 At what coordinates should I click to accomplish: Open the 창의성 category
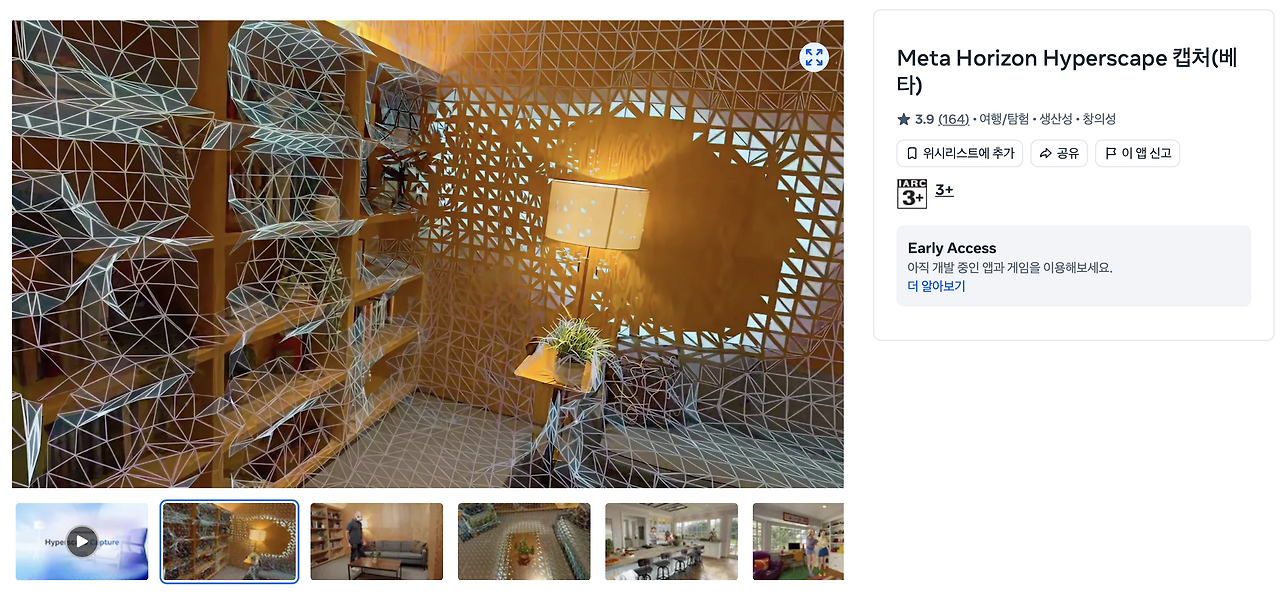pos(1099,119)
